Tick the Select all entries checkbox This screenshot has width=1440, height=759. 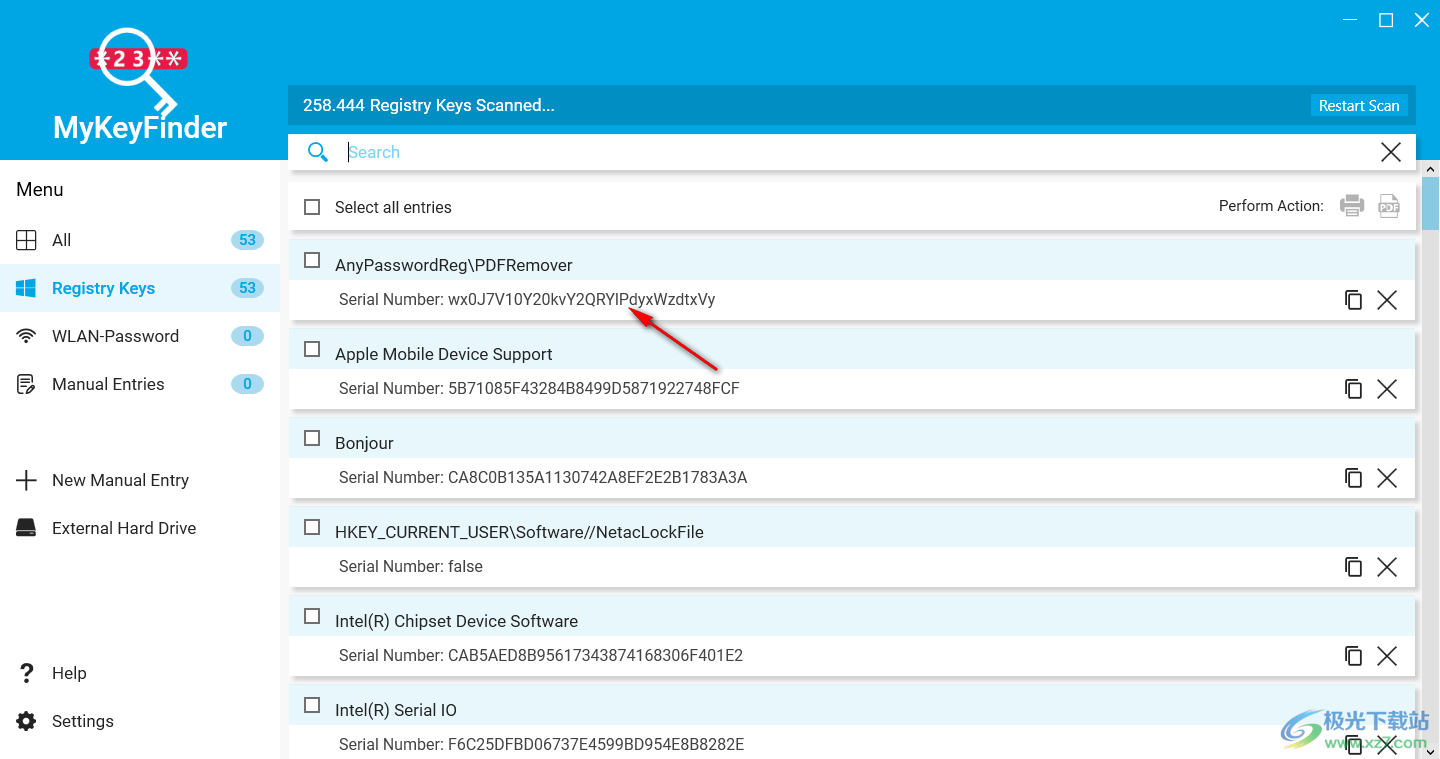(312, 207)
